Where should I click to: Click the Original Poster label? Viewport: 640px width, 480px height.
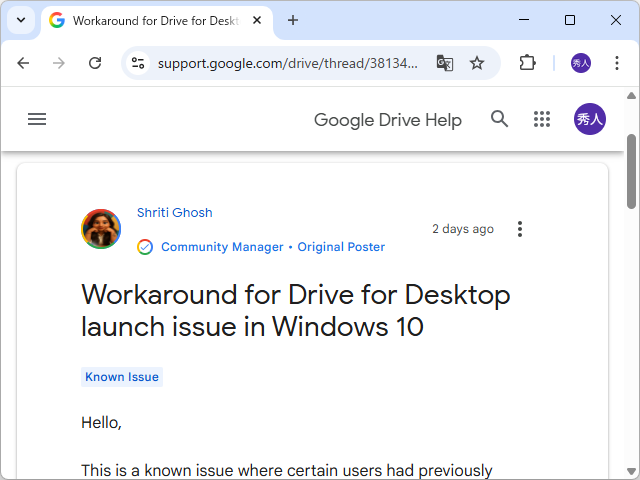(x=341, y=247)
